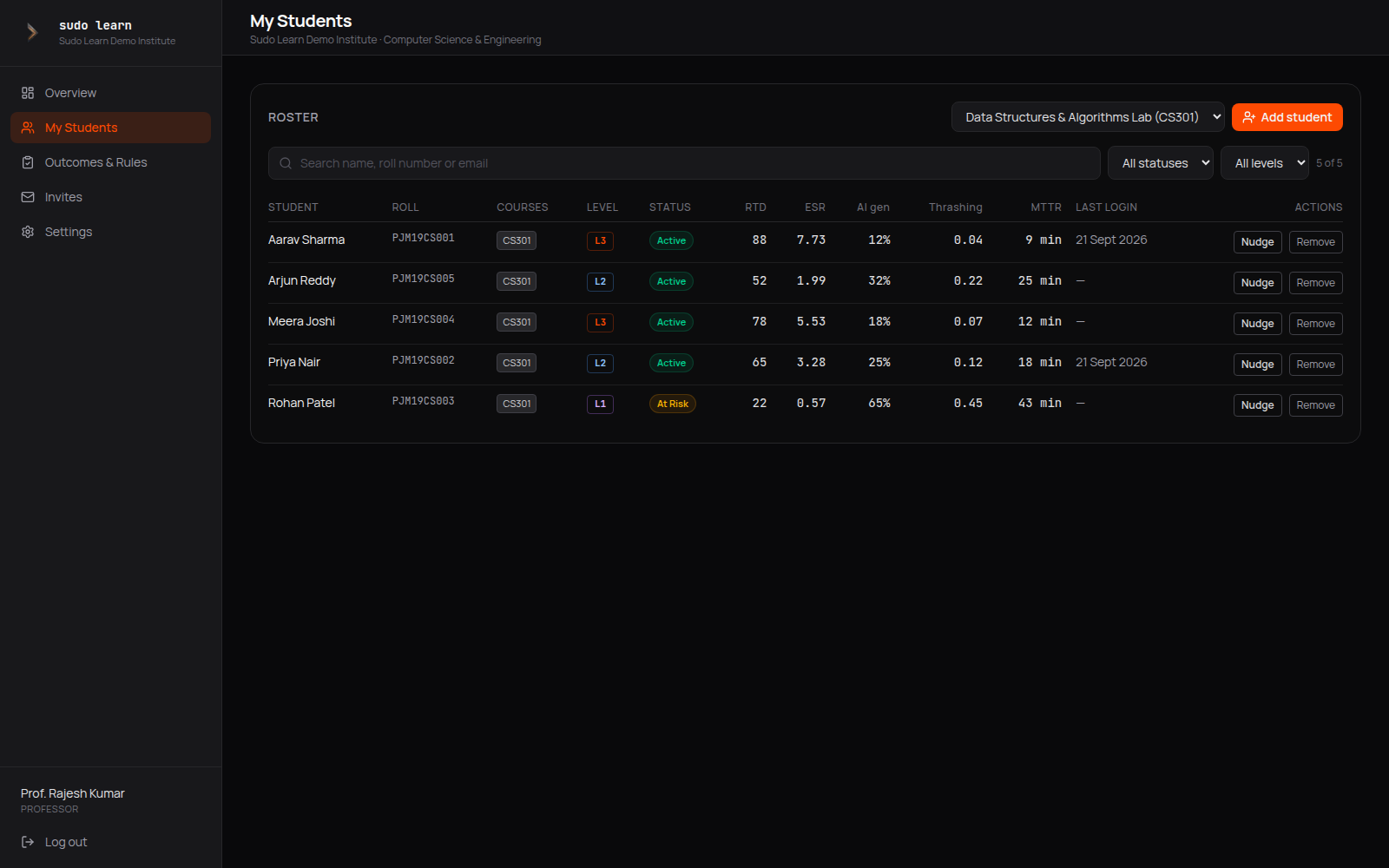Remove Meera Joshi from roster
The height and width of the screenshot is (868, 1389).
pyautogui.click(x=1315, y=324)
